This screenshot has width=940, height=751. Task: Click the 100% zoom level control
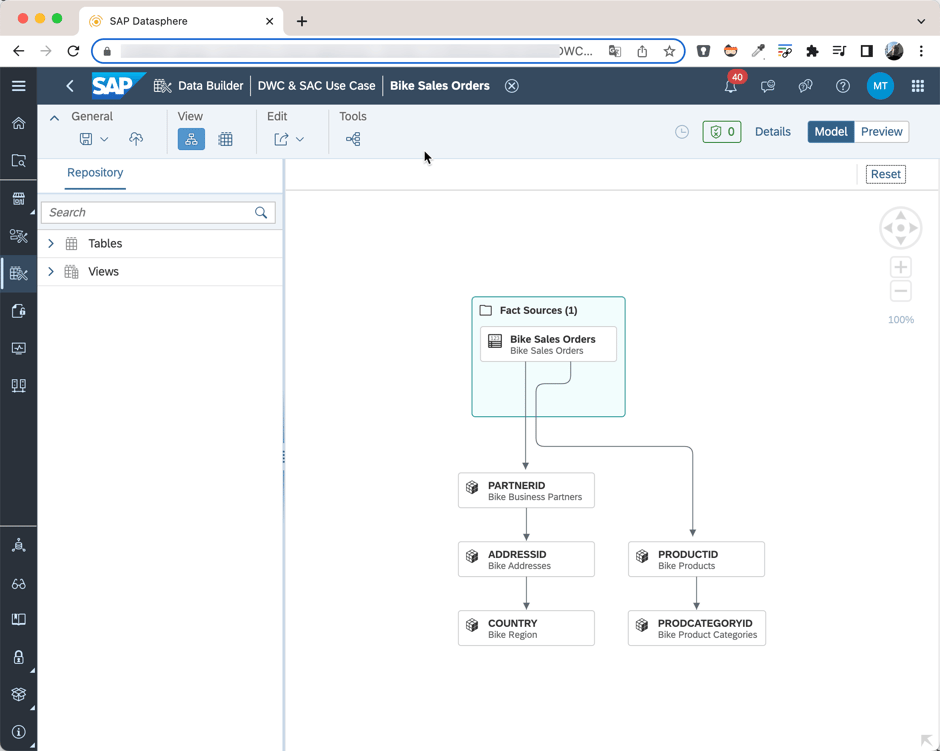pos(899,319)
